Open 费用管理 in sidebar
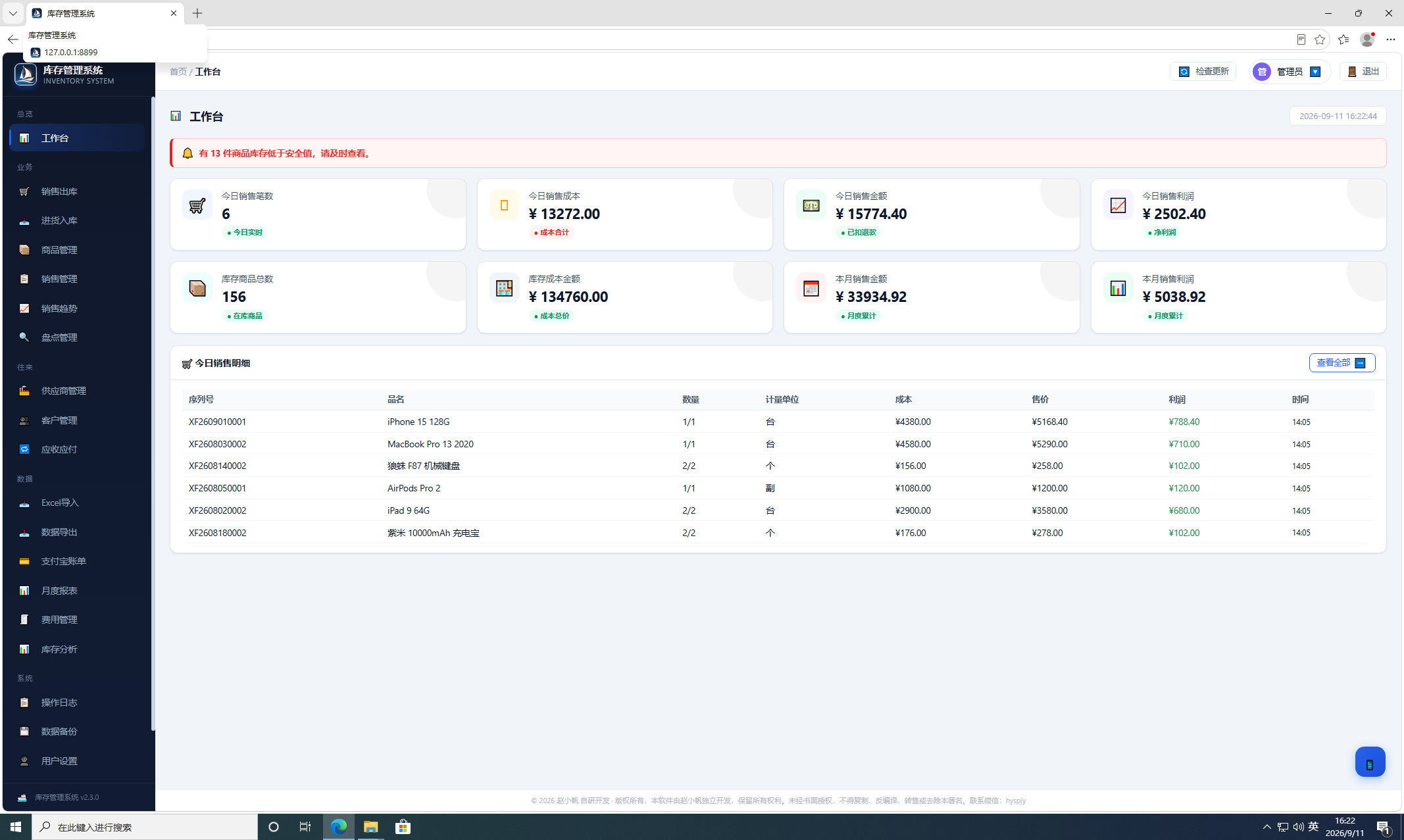 77,620
